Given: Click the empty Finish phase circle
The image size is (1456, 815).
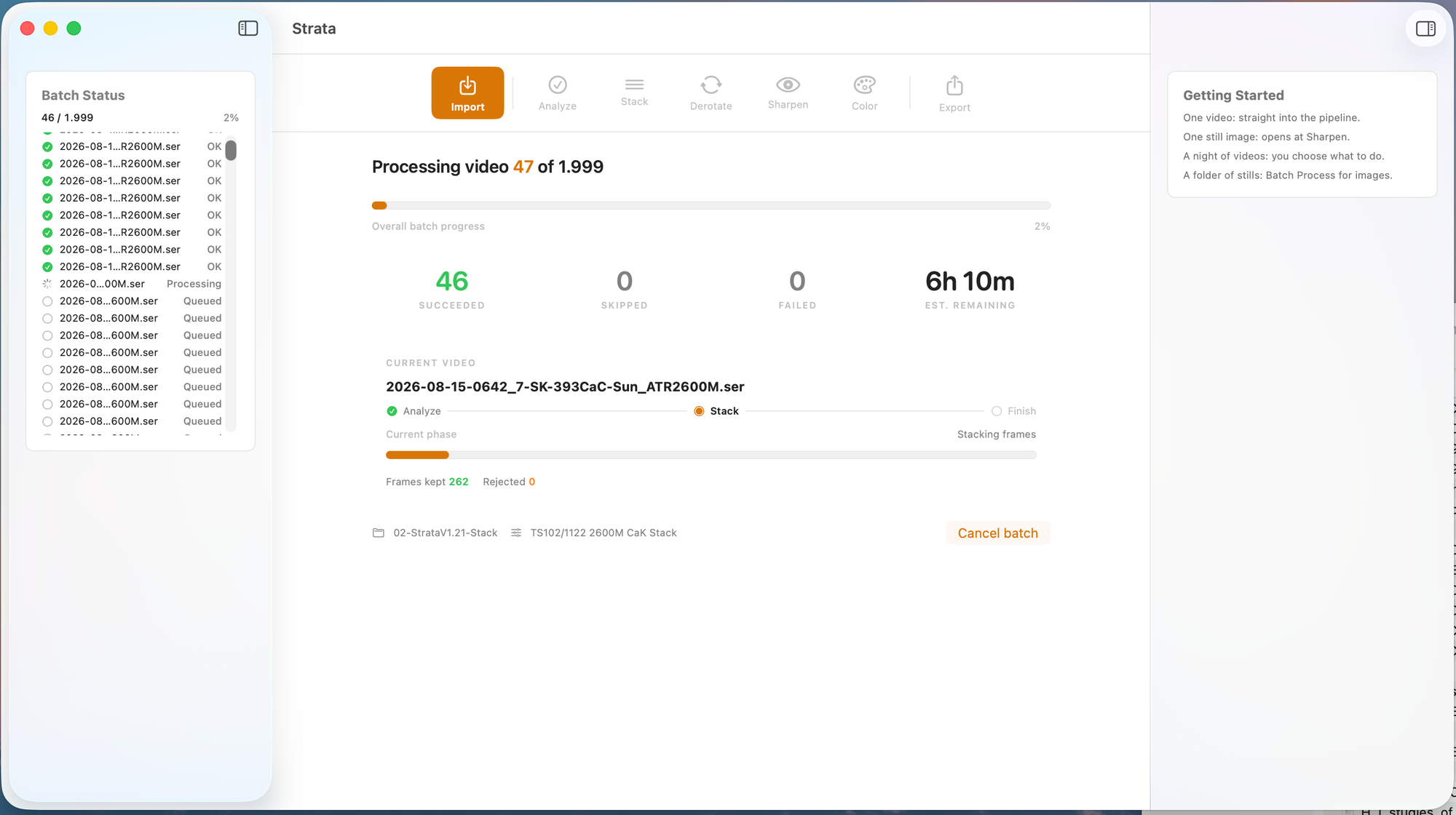Looking at the screenshot, I should click(x=997, y=411).
